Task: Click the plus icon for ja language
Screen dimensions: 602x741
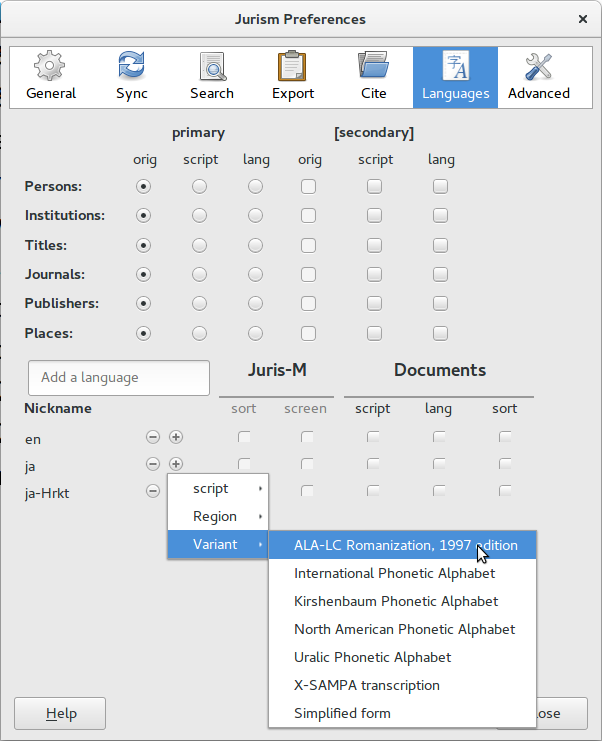Action: [176, 464]
